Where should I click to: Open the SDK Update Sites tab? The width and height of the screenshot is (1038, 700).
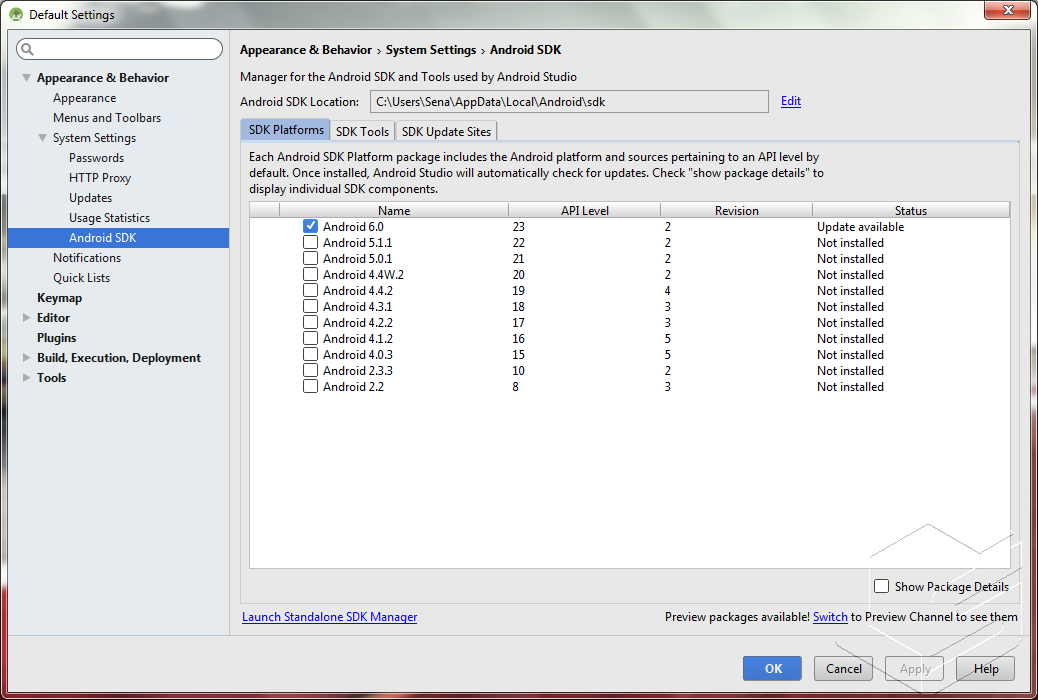click(x=446, y=131)
